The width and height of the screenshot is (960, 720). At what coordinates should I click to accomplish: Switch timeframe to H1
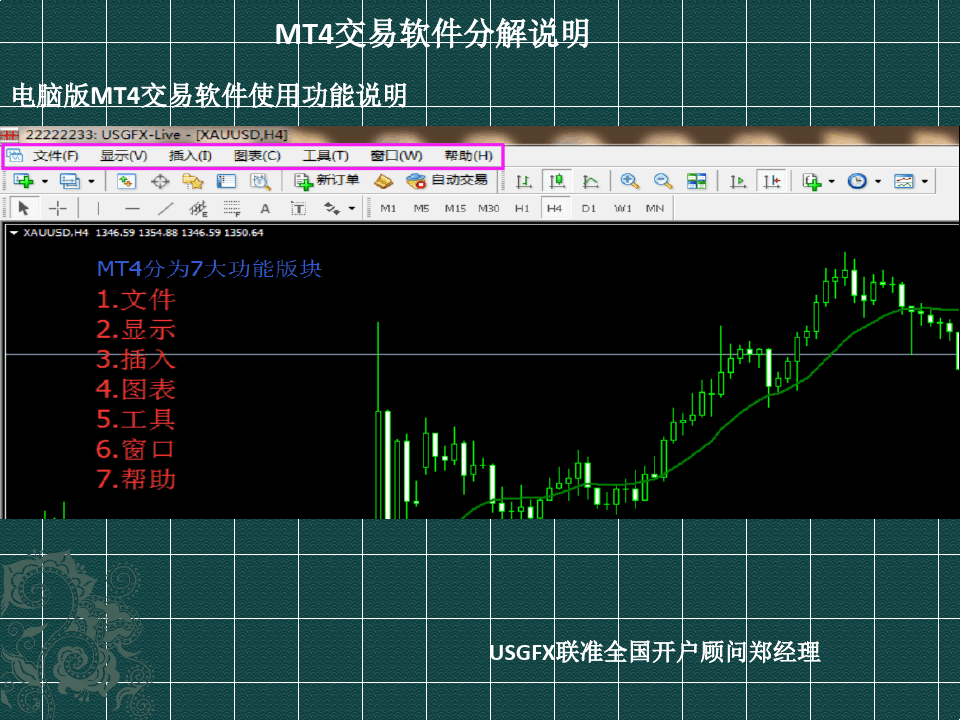click(x=522, y=209)
